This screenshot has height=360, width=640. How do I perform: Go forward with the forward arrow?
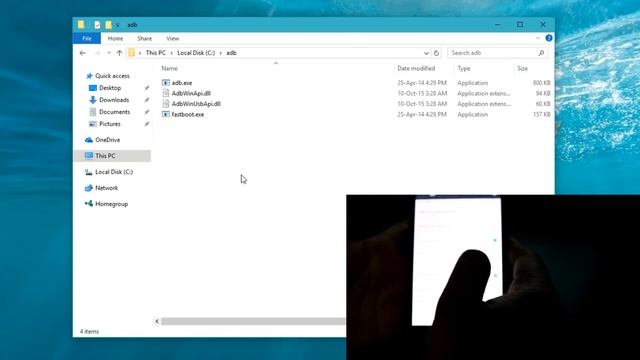[x=97, y=53]
